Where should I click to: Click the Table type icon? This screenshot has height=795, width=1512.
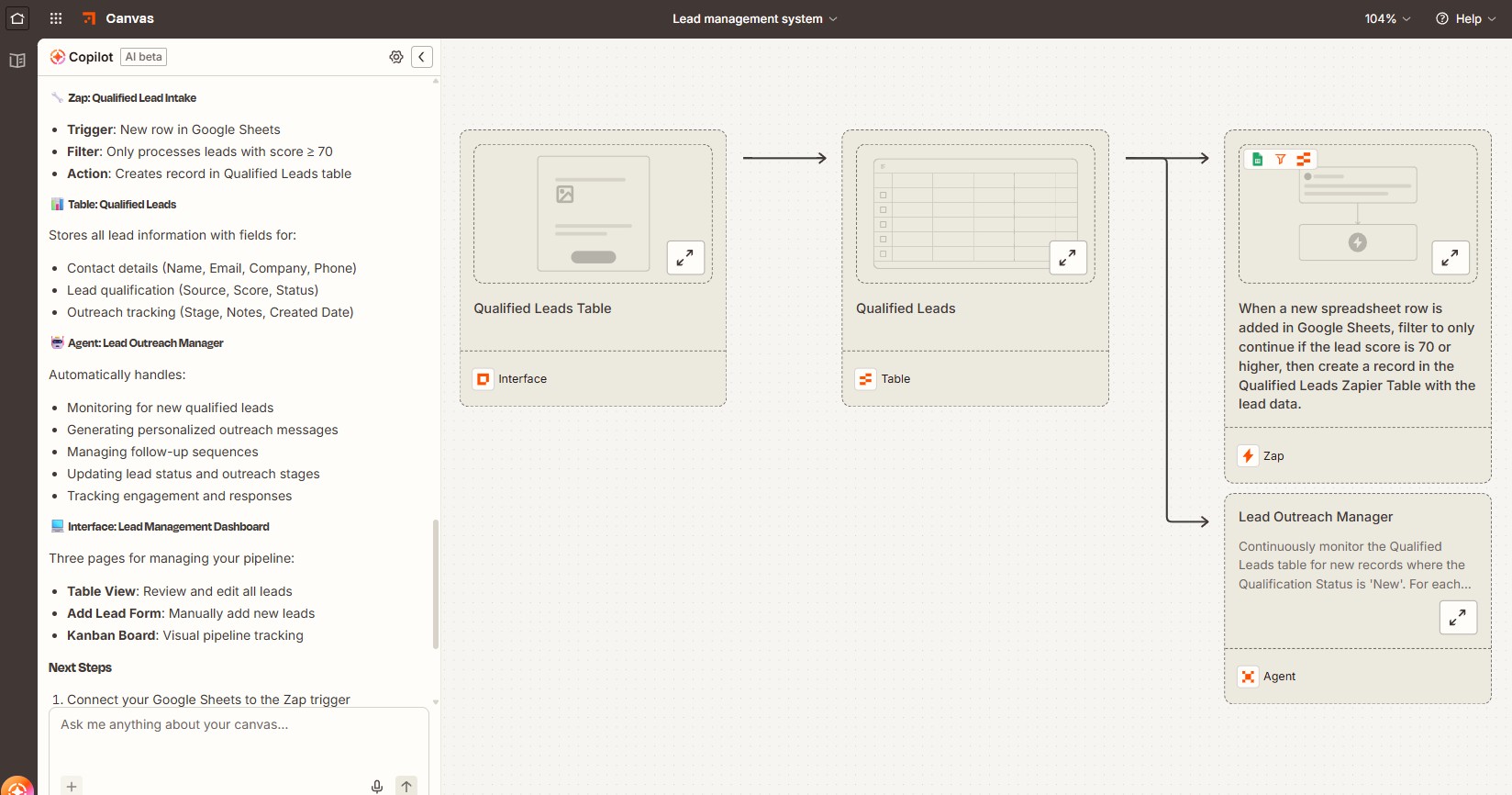coord(865,379)
